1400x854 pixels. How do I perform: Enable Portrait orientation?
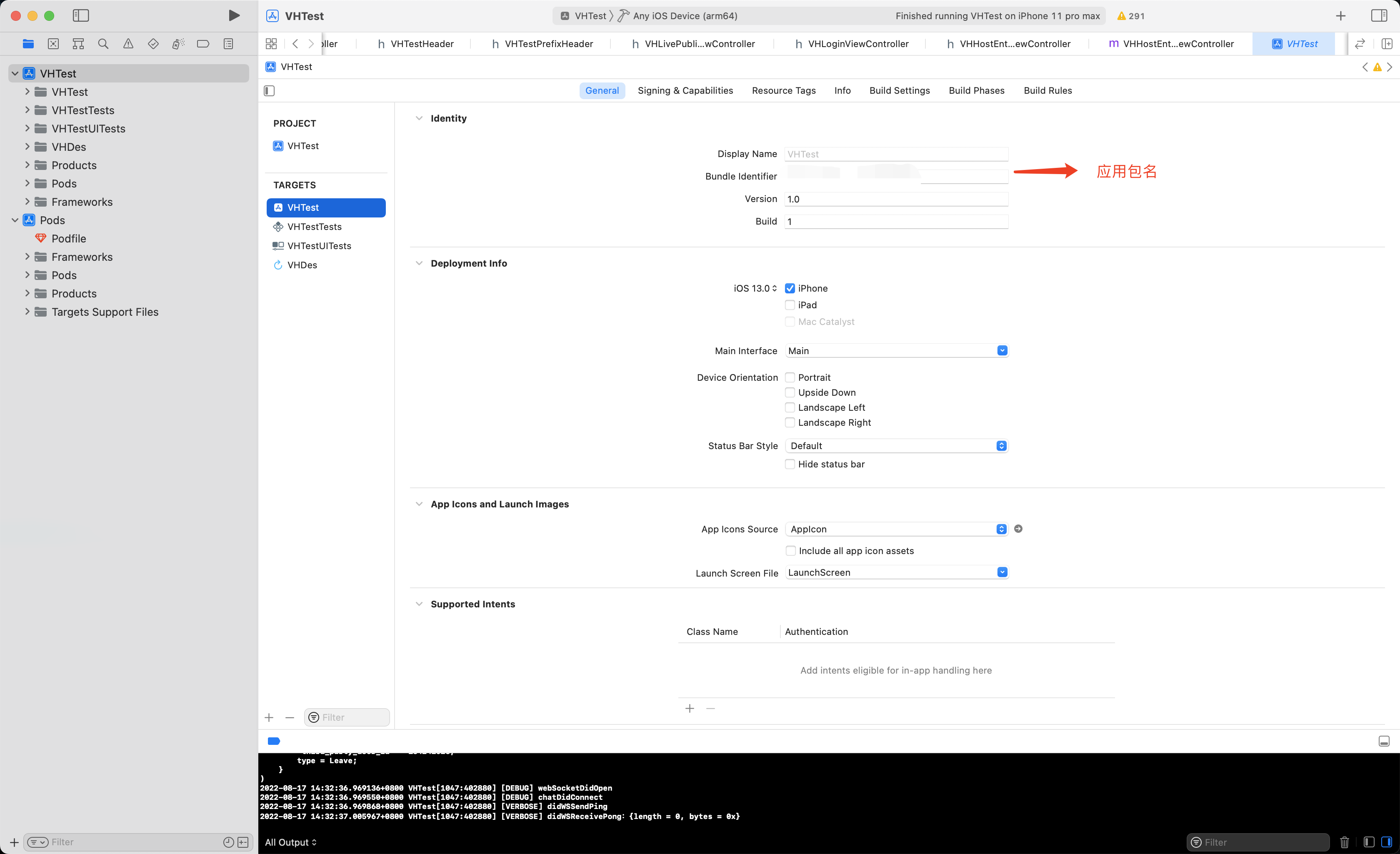(790, 378)
